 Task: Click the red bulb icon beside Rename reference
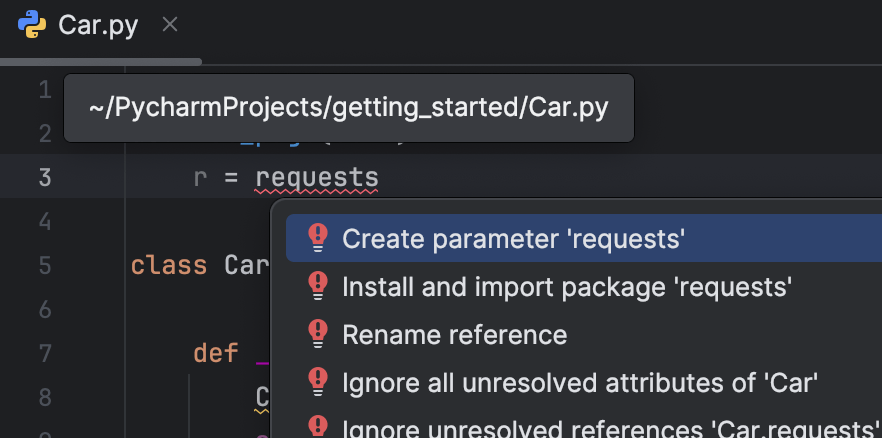(318, 333)
